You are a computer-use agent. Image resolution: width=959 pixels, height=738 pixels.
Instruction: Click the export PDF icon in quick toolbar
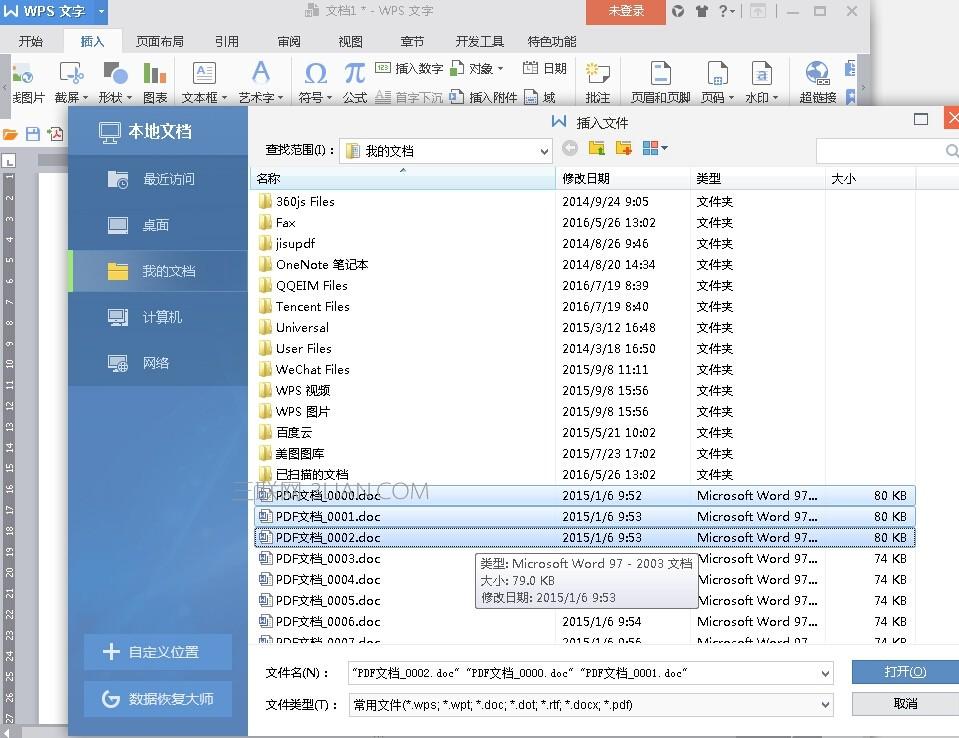[x=55, y=134]
